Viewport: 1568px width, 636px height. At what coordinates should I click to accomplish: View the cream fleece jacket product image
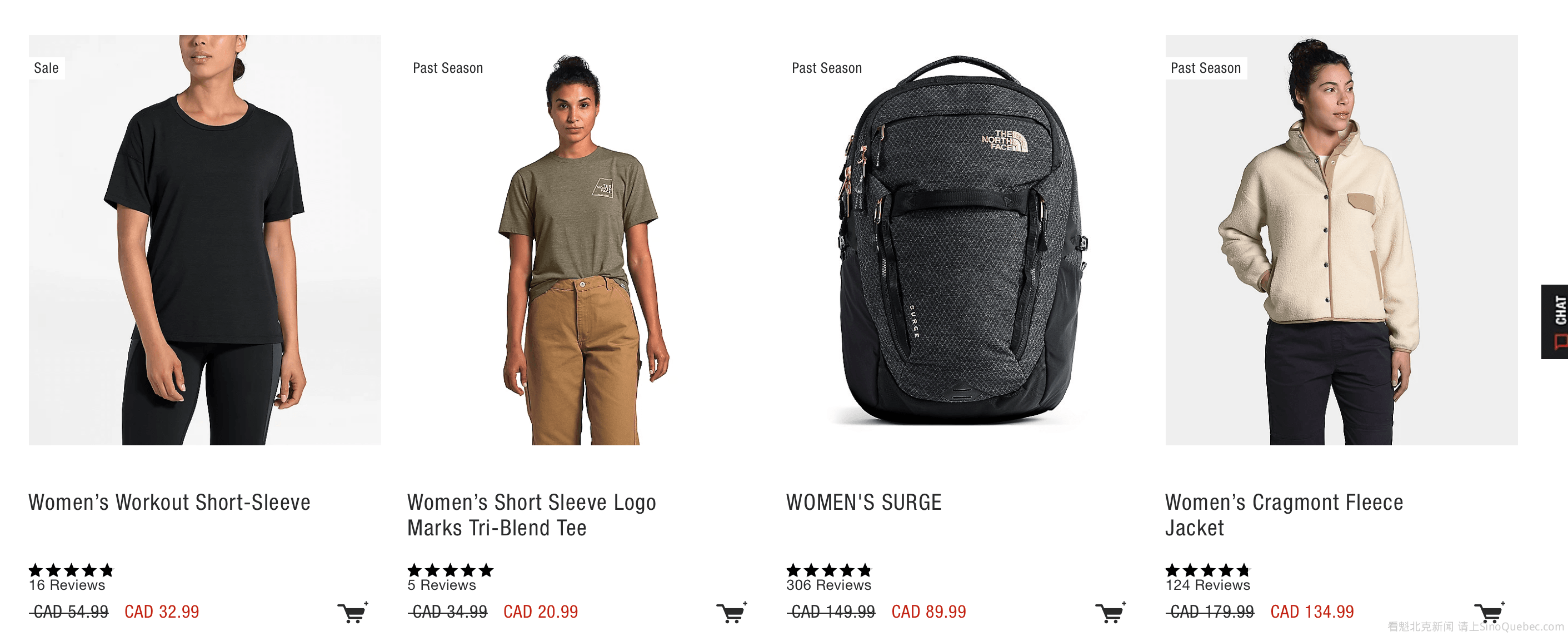(x=1341, y=240)
